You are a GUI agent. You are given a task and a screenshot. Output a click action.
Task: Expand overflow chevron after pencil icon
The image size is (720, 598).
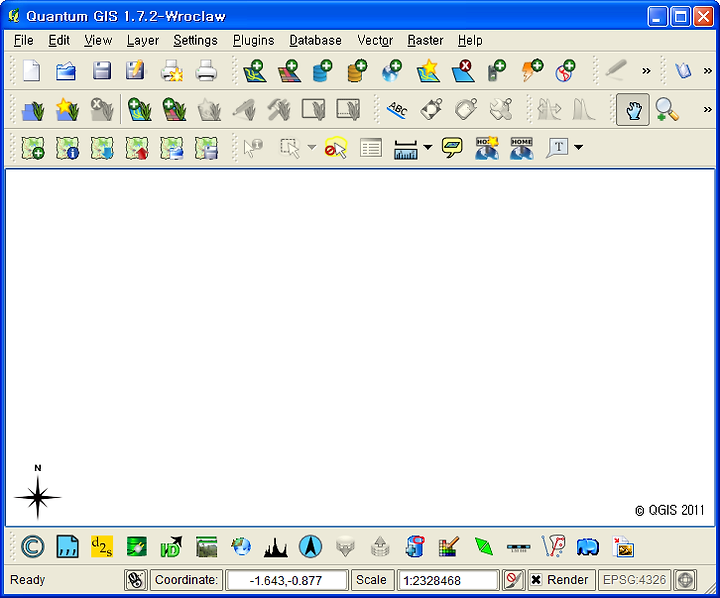point(646,71)
